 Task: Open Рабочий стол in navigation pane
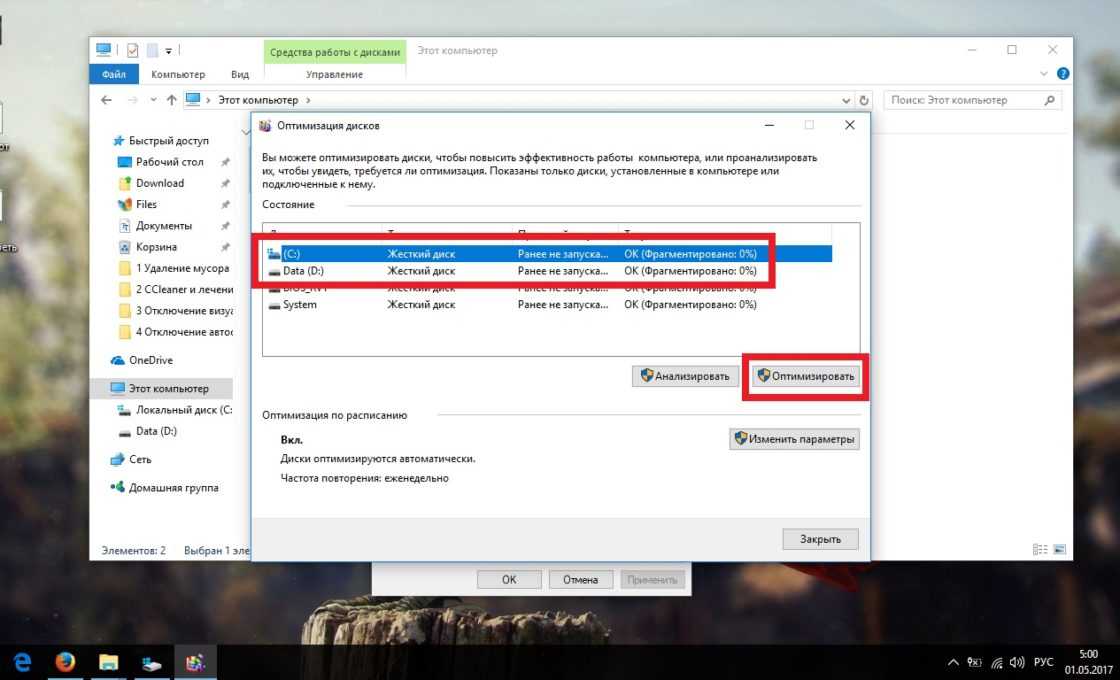169,162
